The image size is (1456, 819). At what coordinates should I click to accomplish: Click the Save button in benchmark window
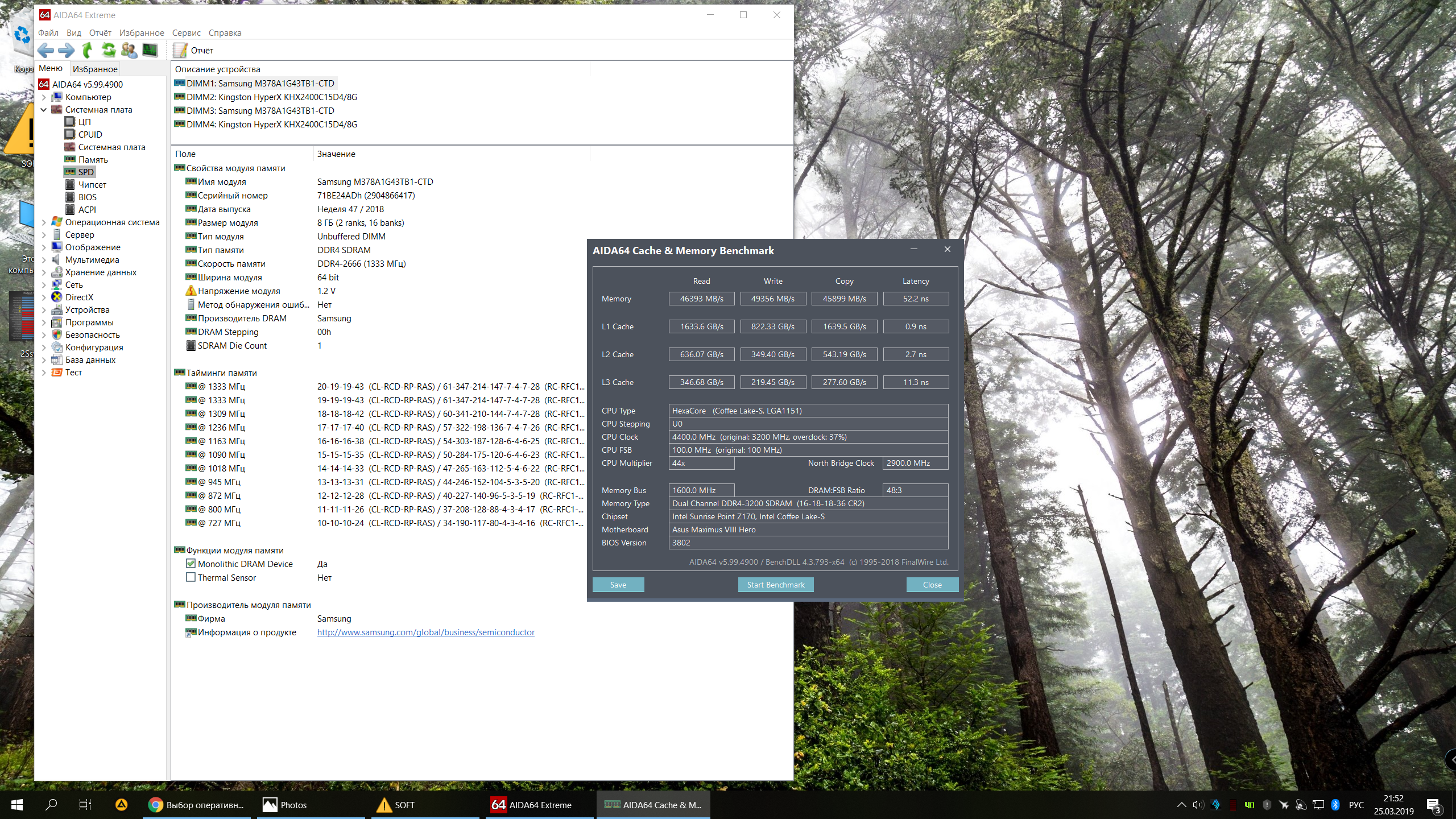(x=618, y=585)
